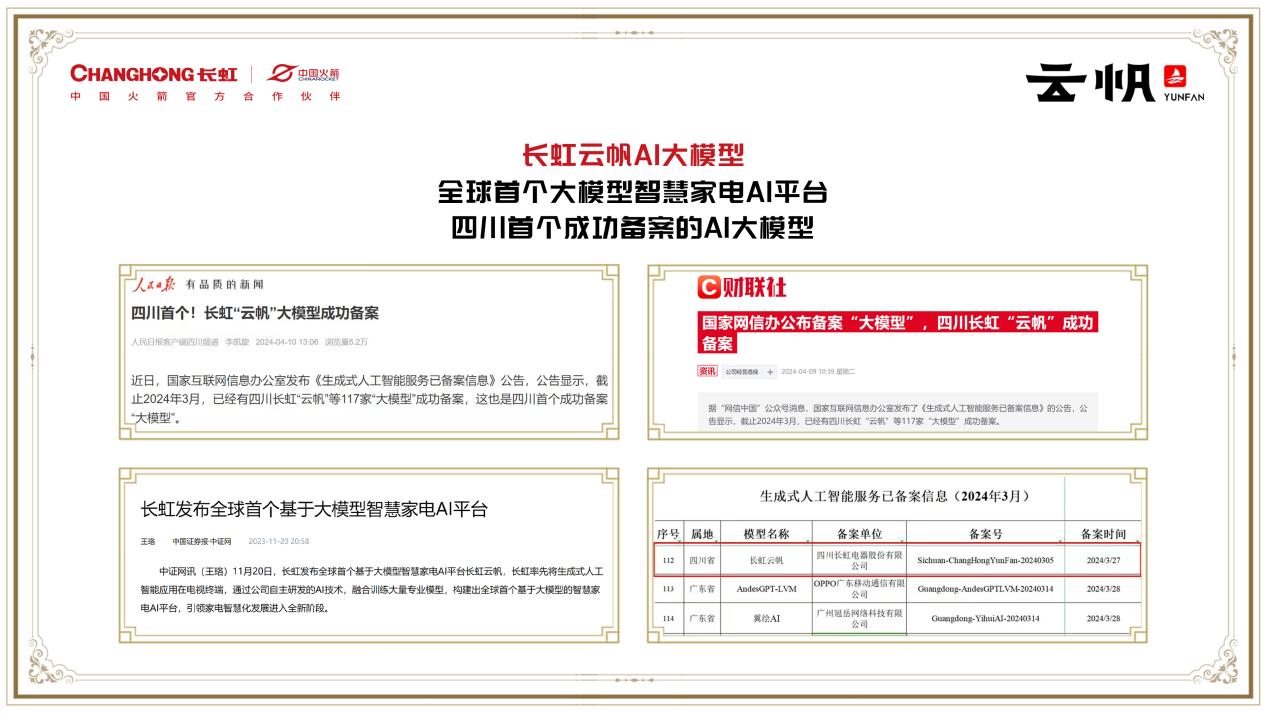Select the 公司经营透视 category tag
The image size is (1267, 713).
(743, 371)
